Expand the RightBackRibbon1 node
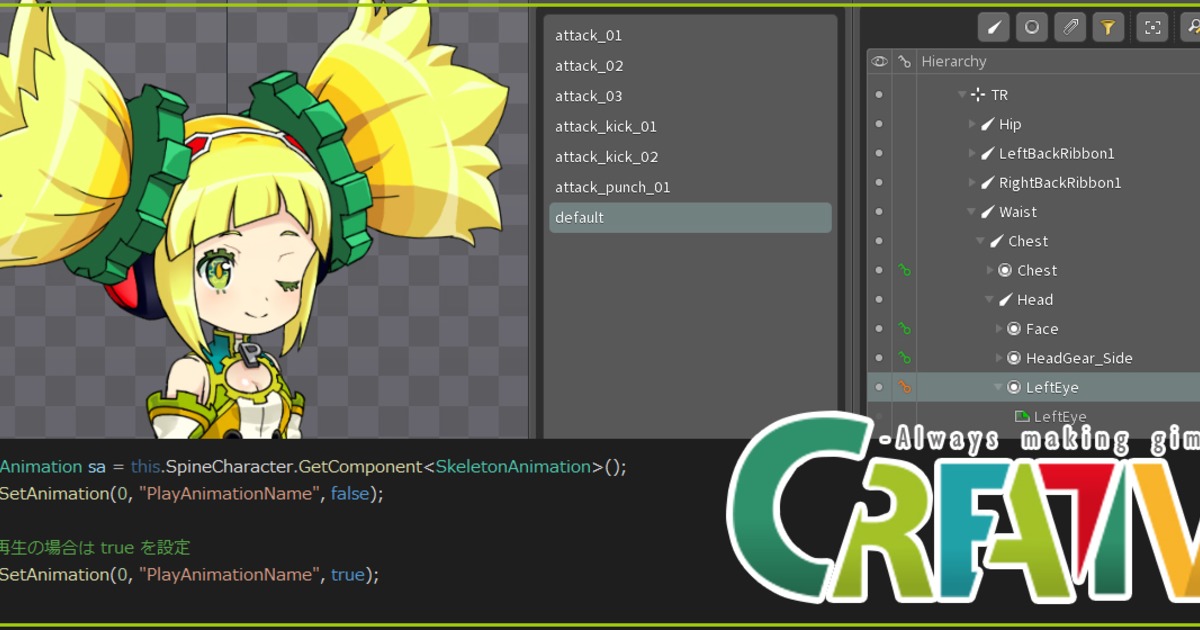 (x=973, y=183)
